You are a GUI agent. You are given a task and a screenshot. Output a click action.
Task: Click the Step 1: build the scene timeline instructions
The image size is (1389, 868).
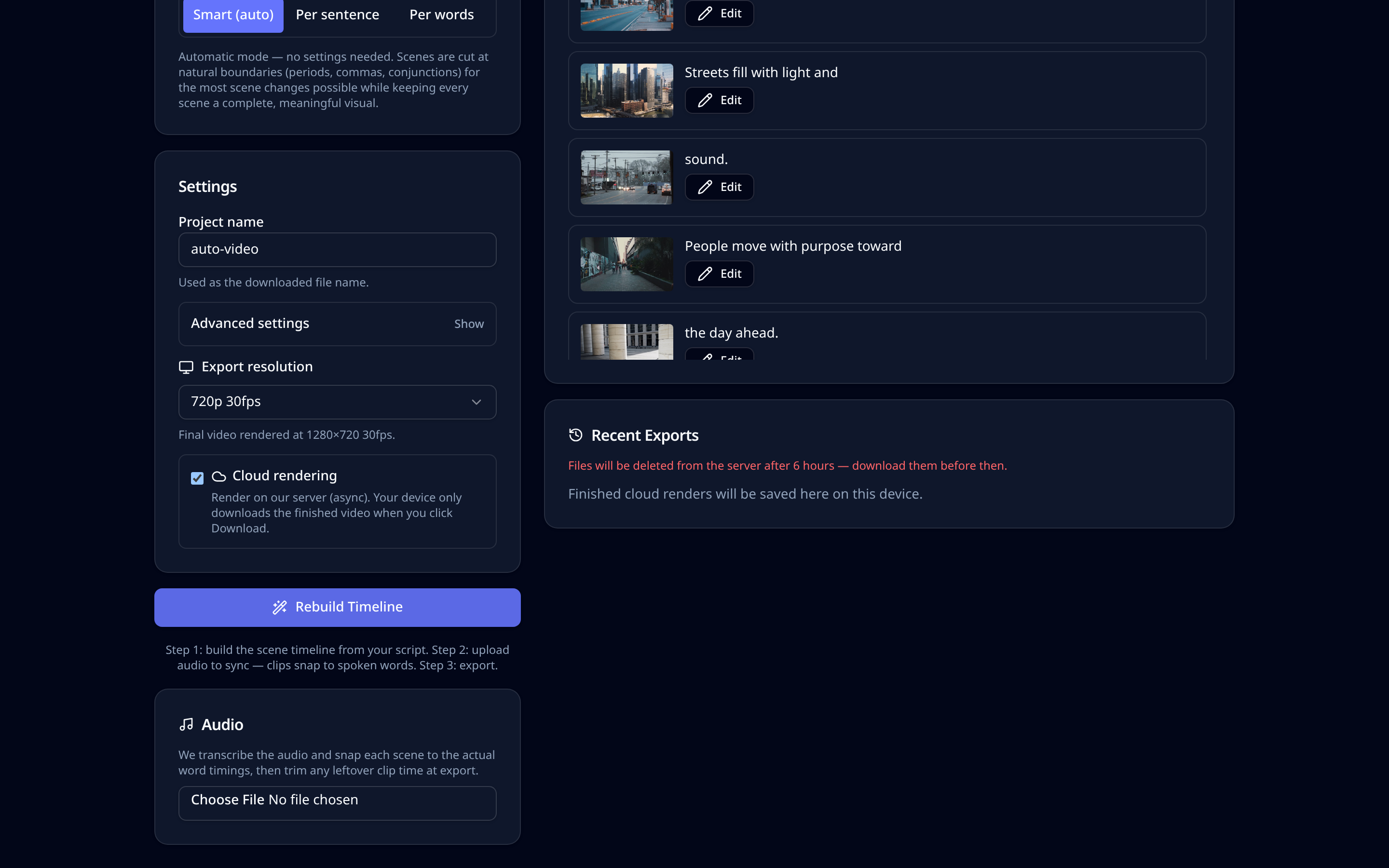click(x=338, y=657)
